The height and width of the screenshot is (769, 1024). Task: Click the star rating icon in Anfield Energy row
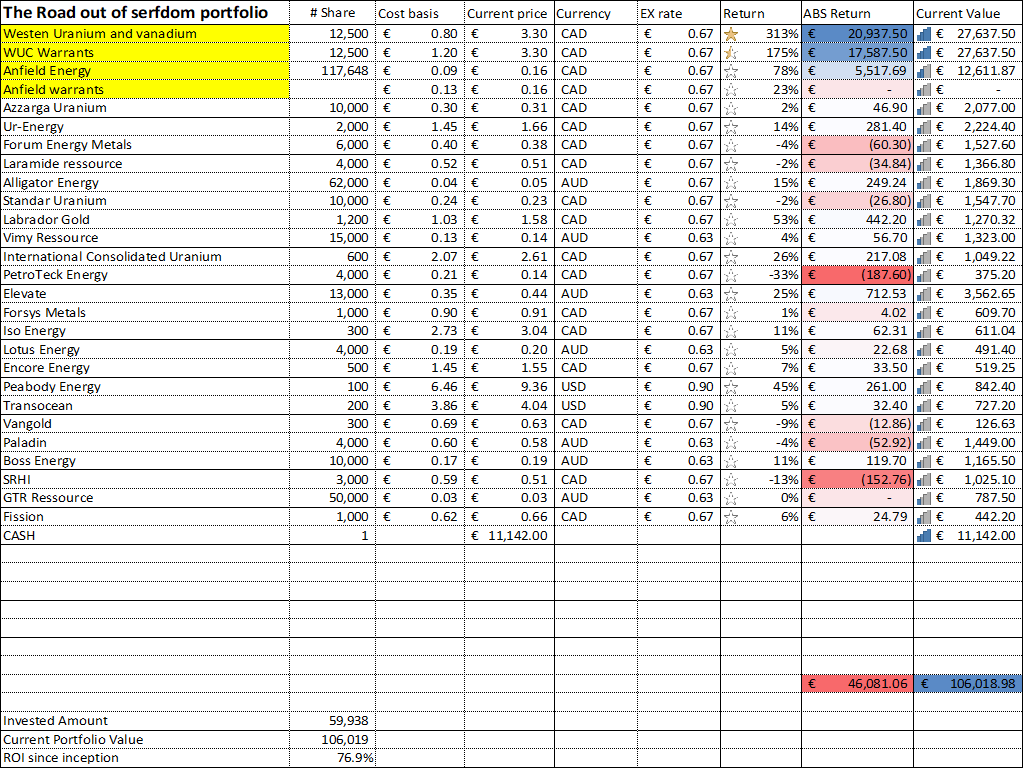[x=731, y=71]
